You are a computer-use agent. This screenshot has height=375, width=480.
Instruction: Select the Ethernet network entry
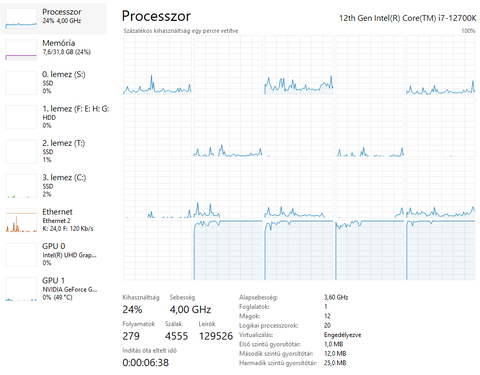[54, 220]
